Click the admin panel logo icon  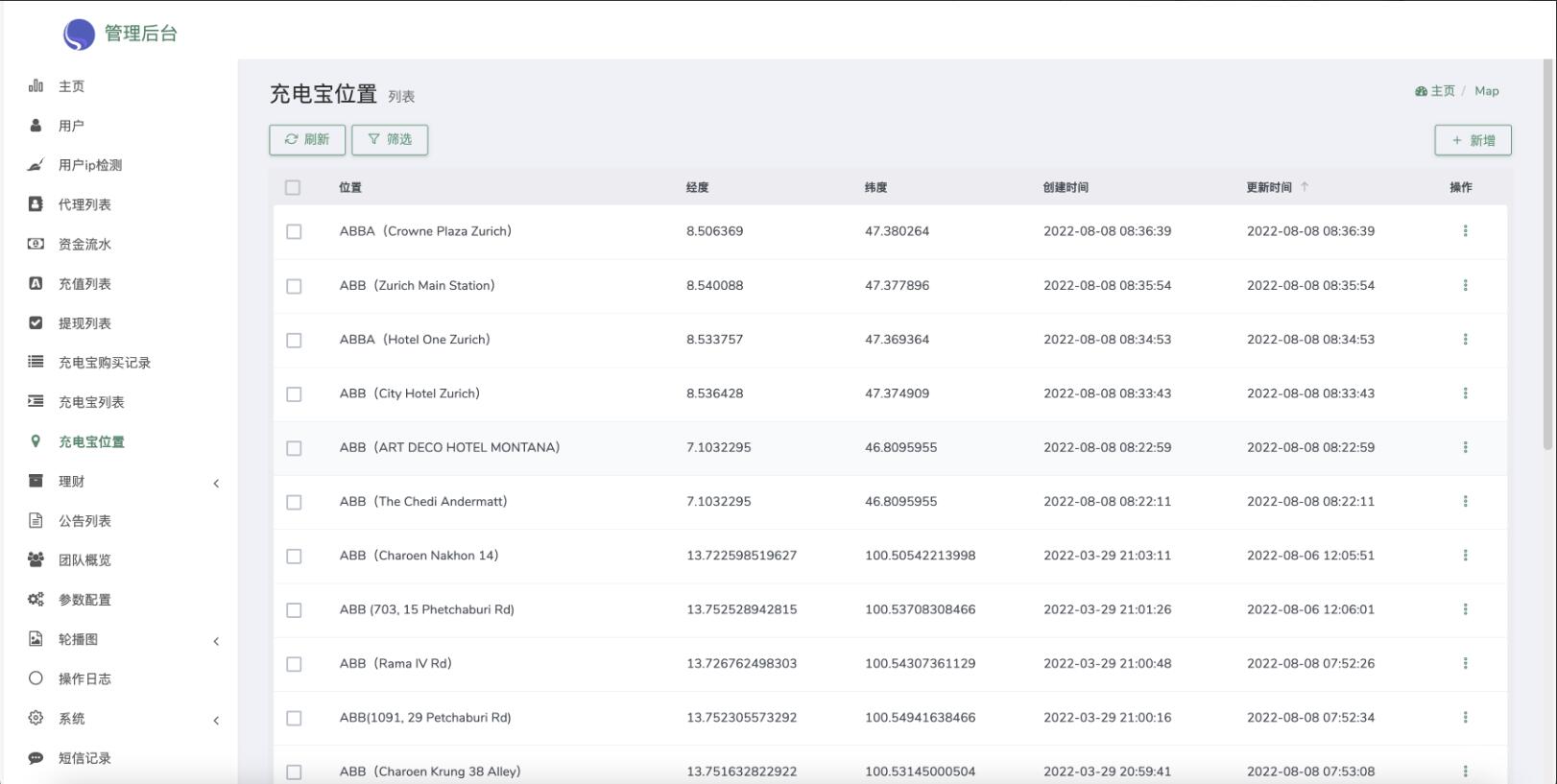tap(79, 35)
